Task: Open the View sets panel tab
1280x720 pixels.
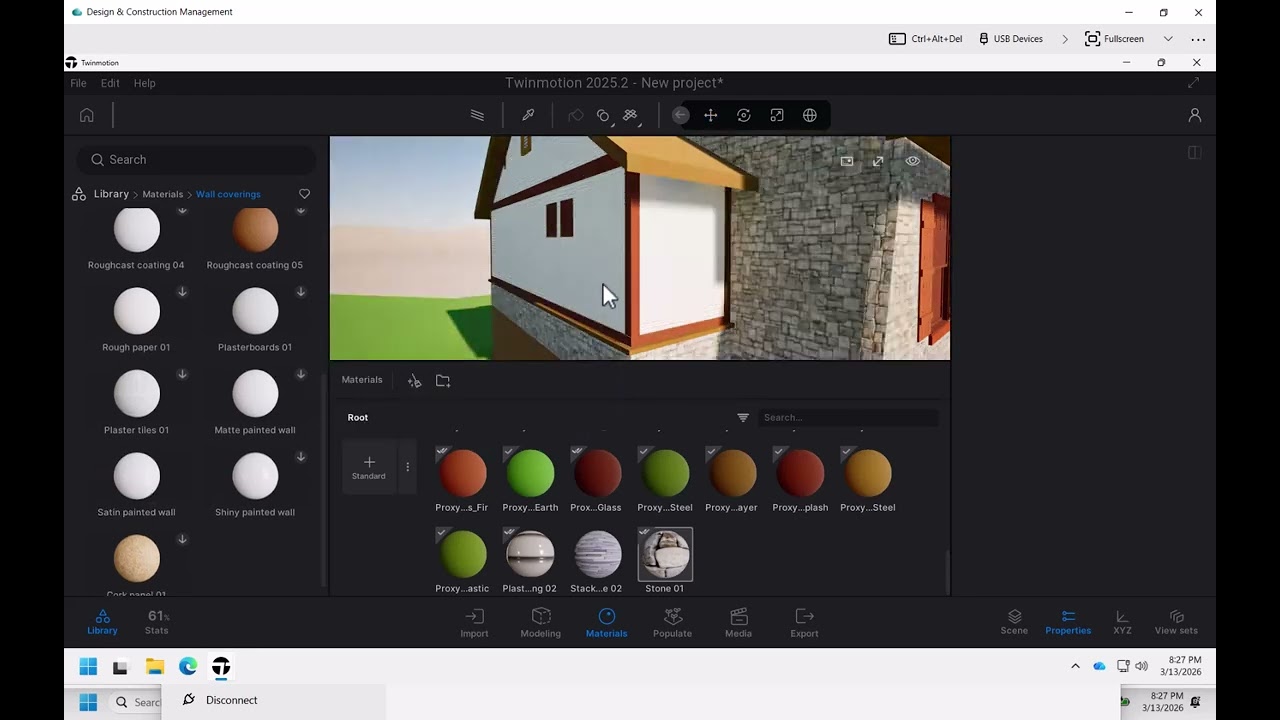Action: 1176,622
